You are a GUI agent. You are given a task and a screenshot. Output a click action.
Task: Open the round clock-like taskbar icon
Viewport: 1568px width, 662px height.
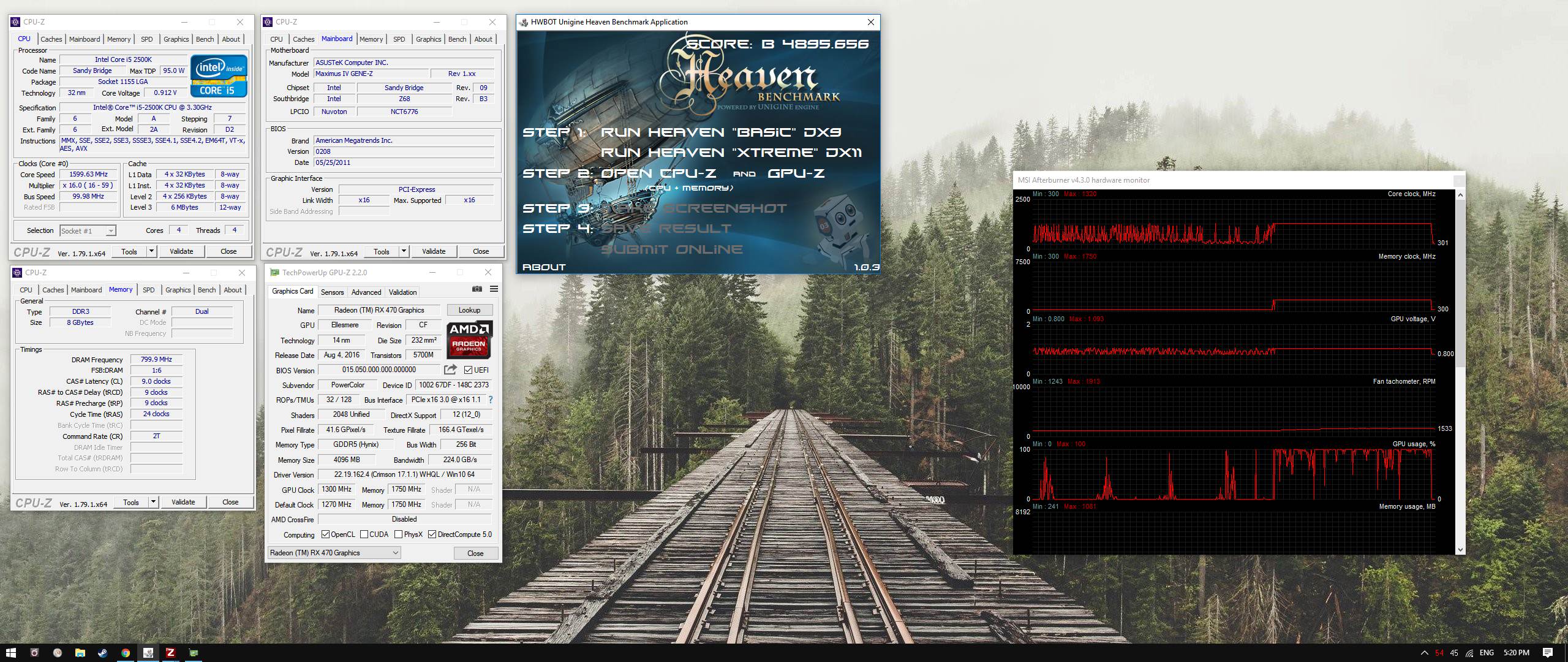[57, 653]
